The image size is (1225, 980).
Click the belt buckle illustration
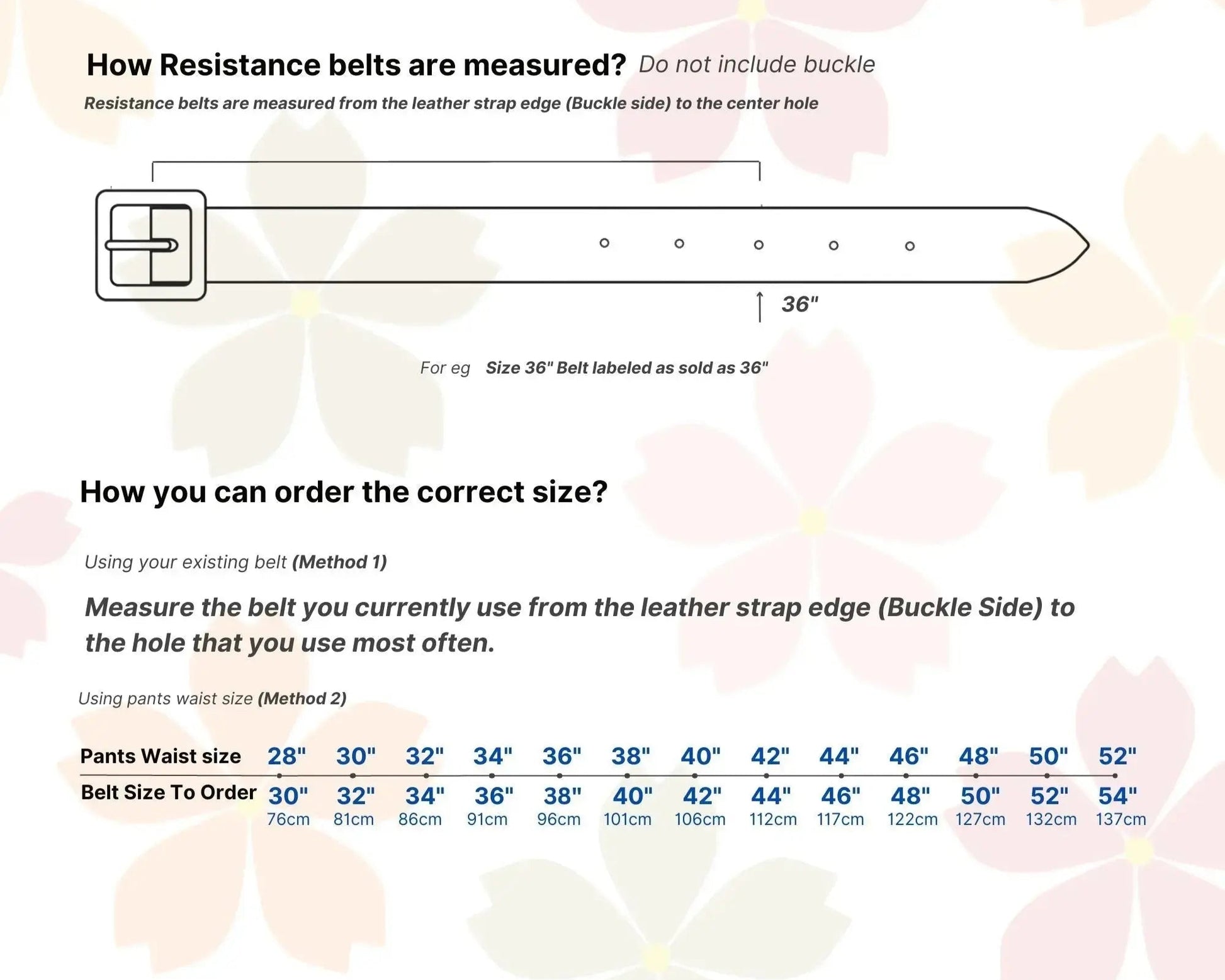tap(151, 245)
